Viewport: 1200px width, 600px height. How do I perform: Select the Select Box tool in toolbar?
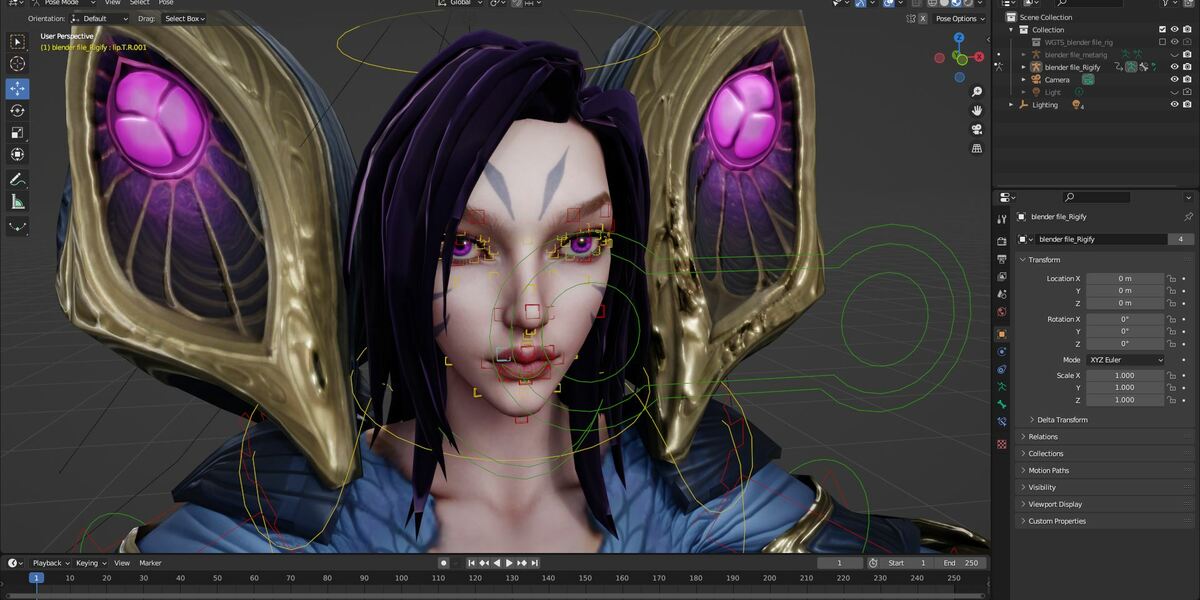(x=18, y=42)
